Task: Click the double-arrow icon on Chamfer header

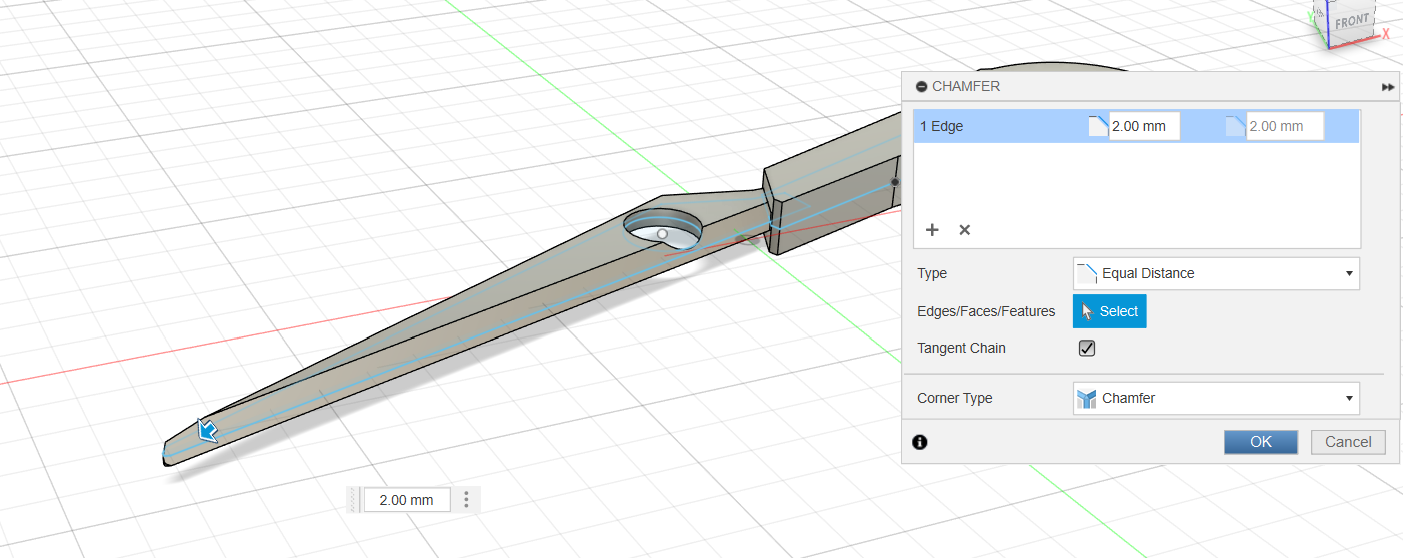Action: coord(1388,87)
